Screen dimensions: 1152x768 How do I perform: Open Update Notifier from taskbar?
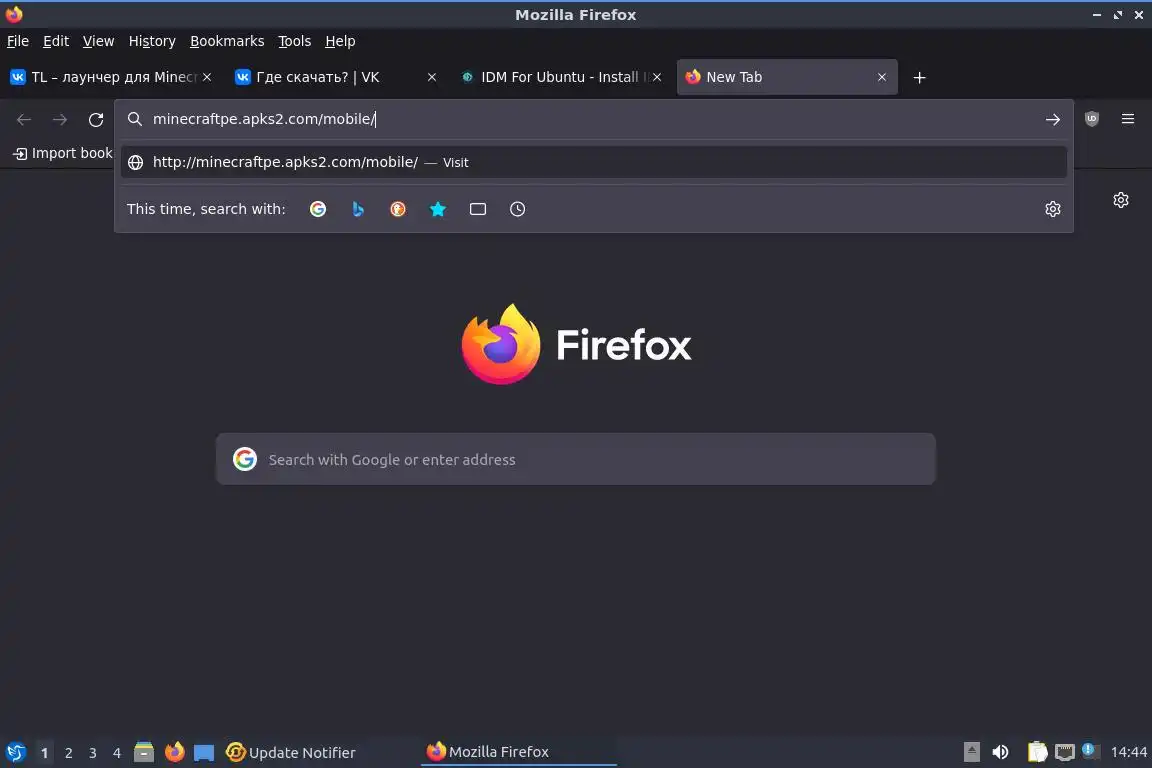[291, 753]
